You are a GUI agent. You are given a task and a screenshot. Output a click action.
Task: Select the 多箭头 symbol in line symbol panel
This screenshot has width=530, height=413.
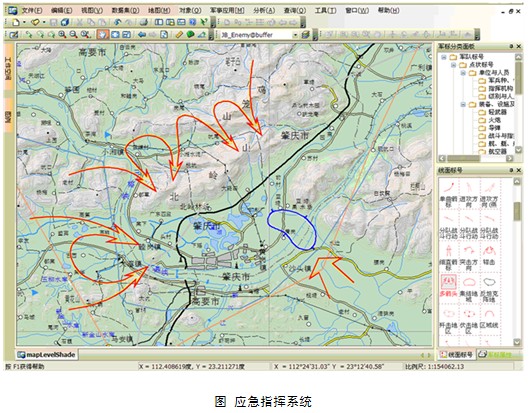tap(448, 286)
